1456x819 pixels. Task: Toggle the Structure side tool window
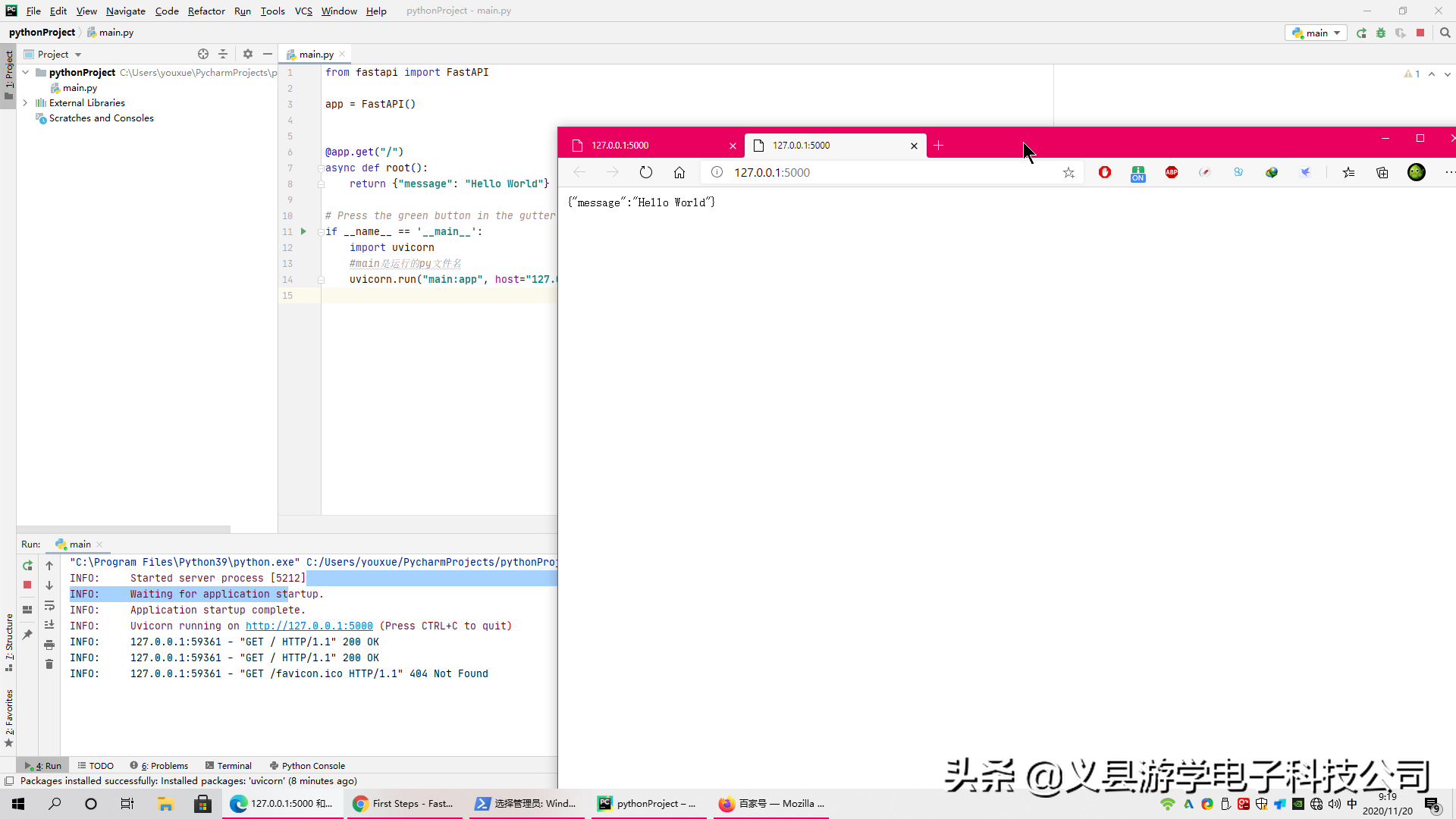pos(8,641)
